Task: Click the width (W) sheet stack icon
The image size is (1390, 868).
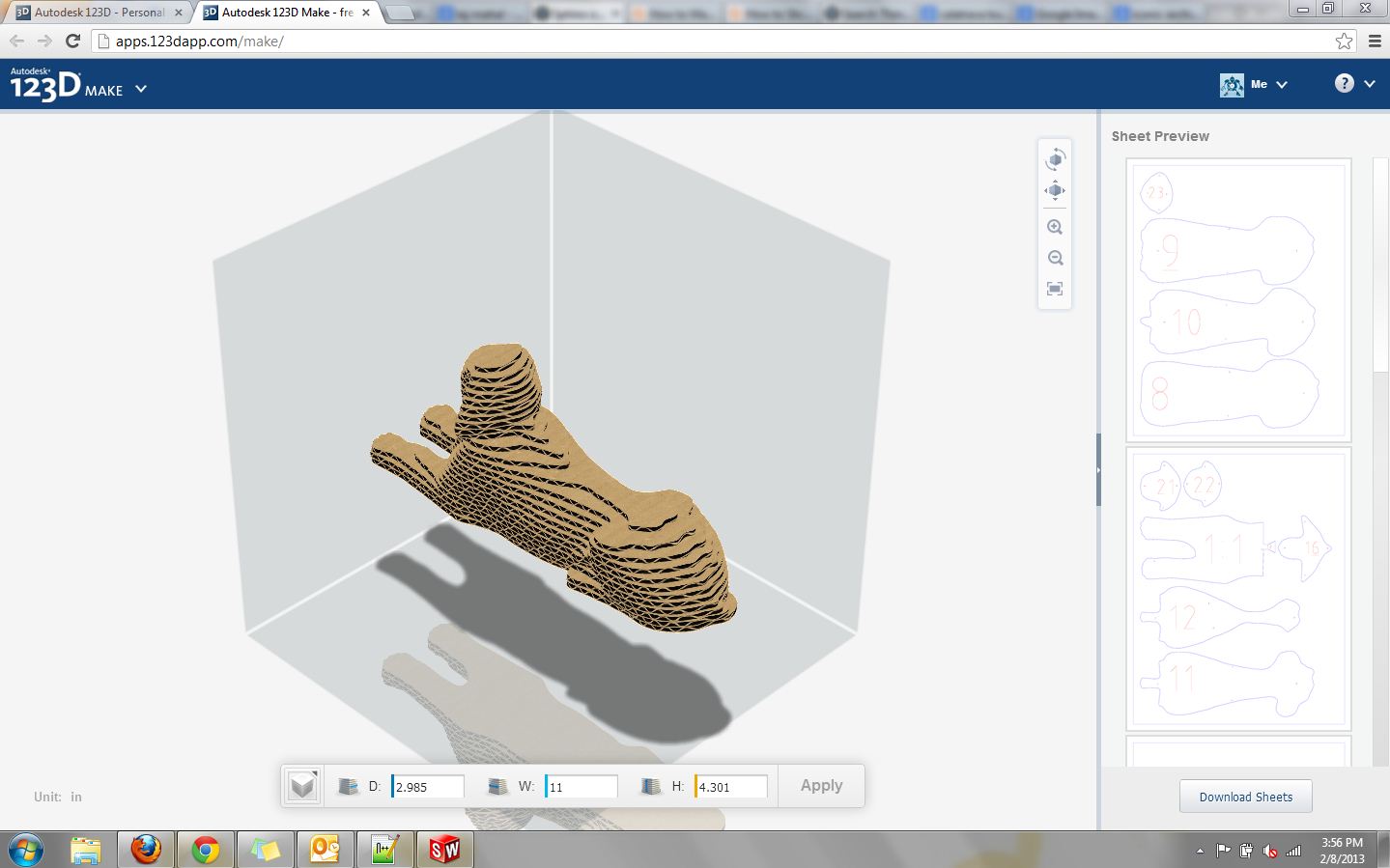Action: pos(498,787)
